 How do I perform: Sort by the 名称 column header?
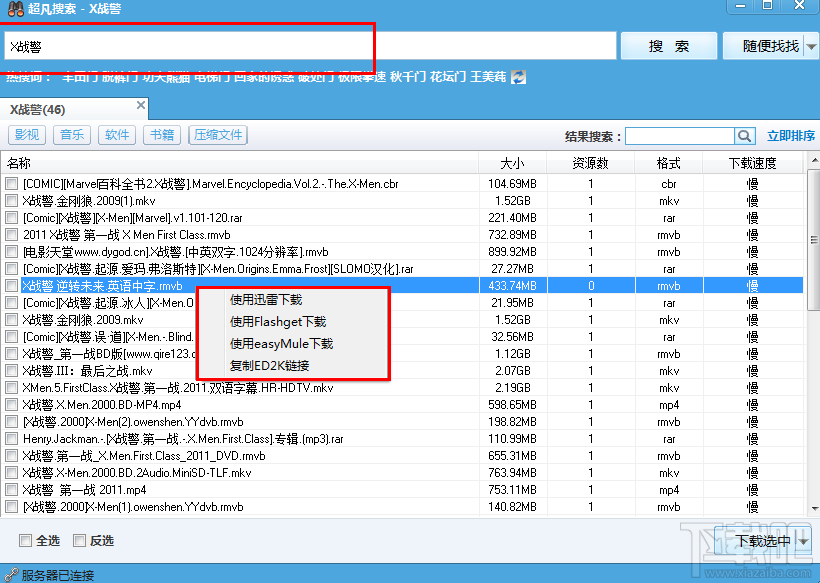pyautogui.click(x=240, y=163)
